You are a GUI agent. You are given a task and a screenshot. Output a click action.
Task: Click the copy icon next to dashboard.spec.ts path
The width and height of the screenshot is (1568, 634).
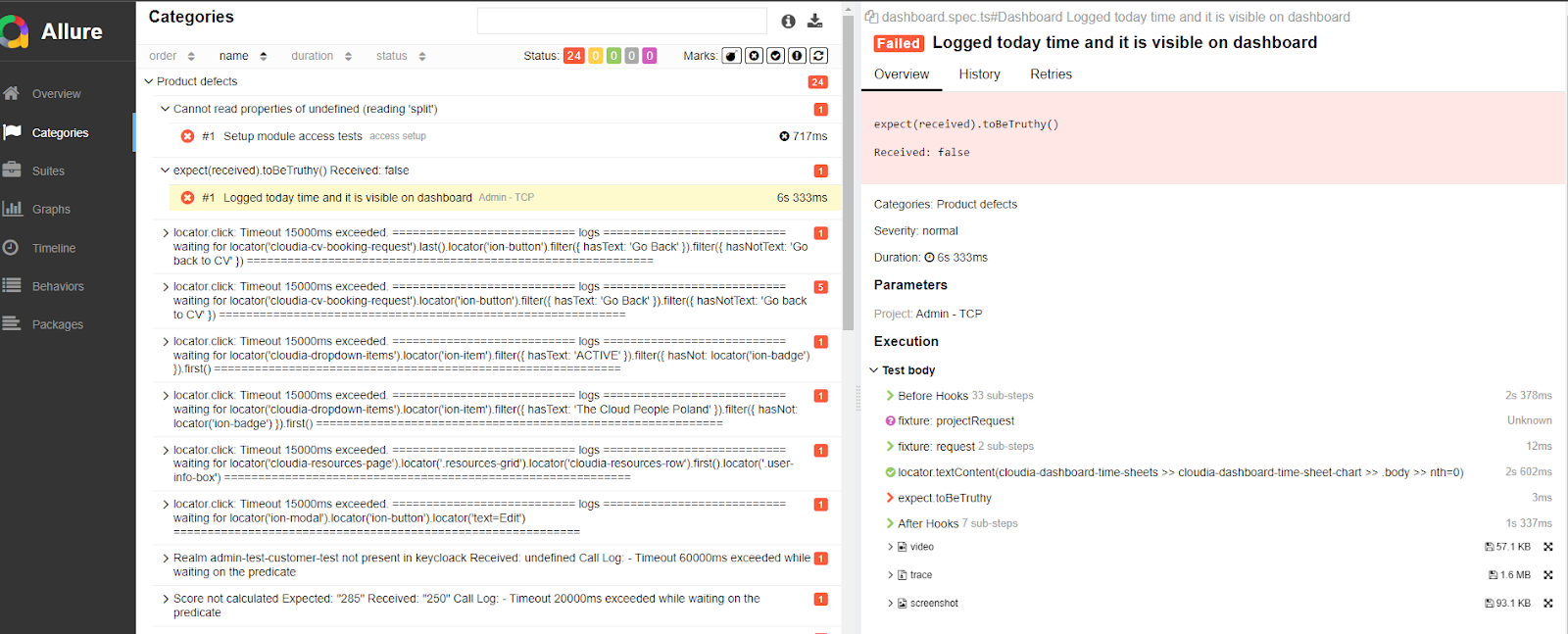tap(871, 17)
